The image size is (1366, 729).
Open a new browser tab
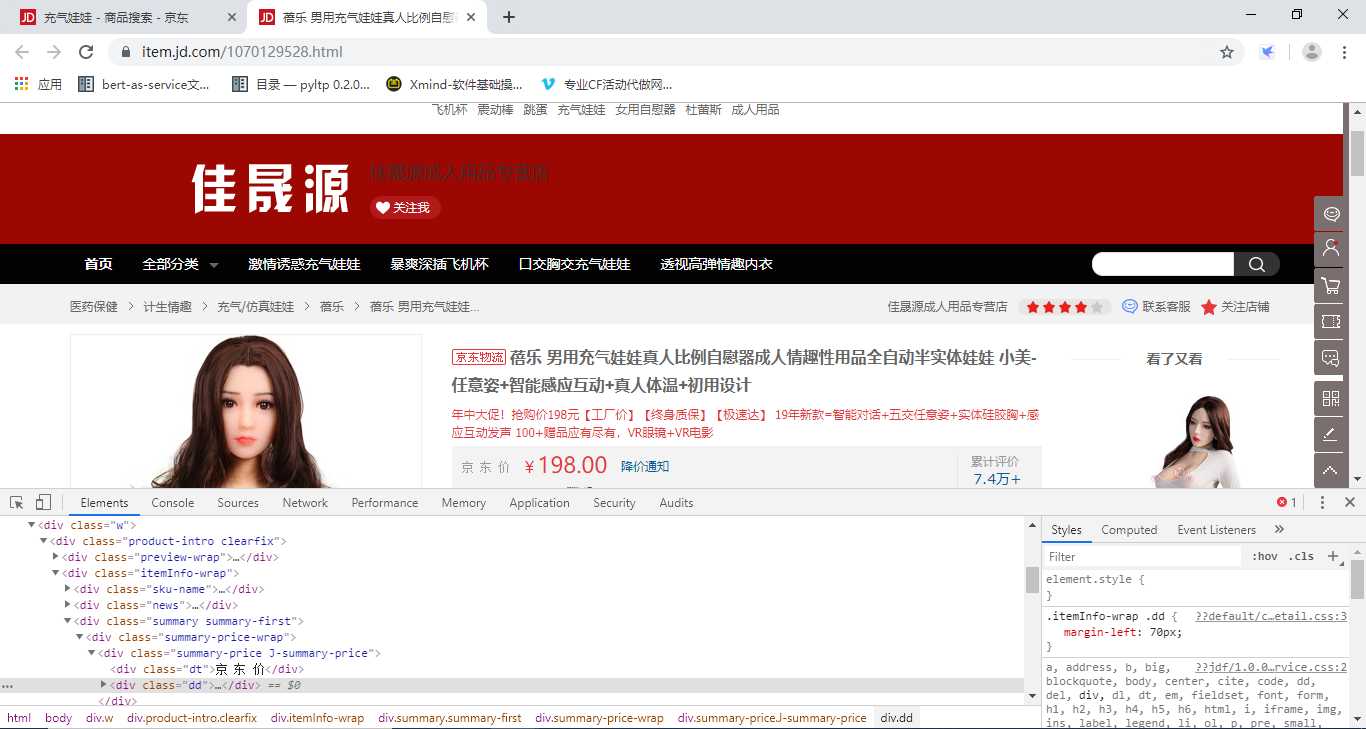(509, 17)
